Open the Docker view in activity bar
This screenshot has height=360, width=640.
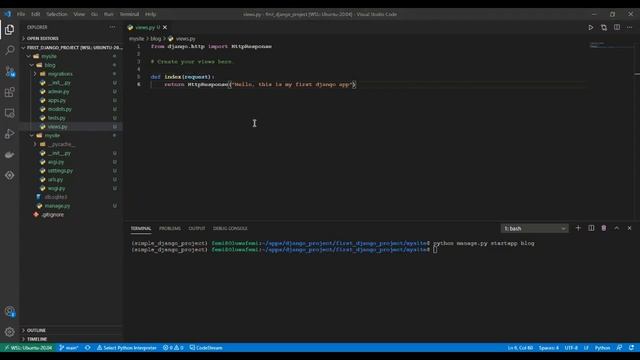tap(9, 155)
